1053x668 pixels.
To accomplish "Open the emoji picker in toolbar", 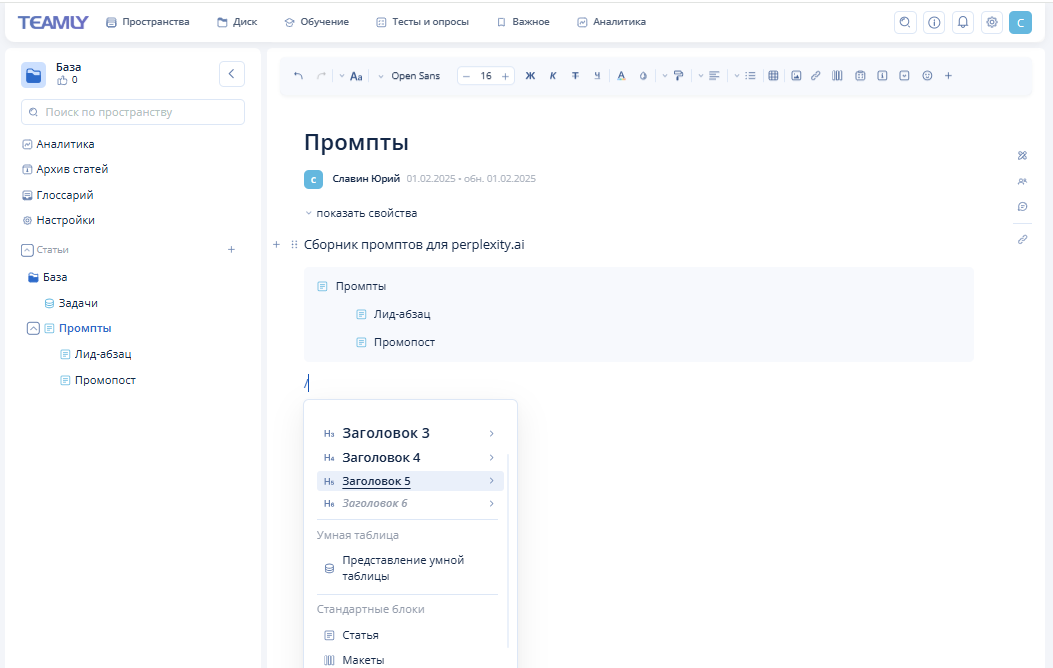I will (927, 76).
